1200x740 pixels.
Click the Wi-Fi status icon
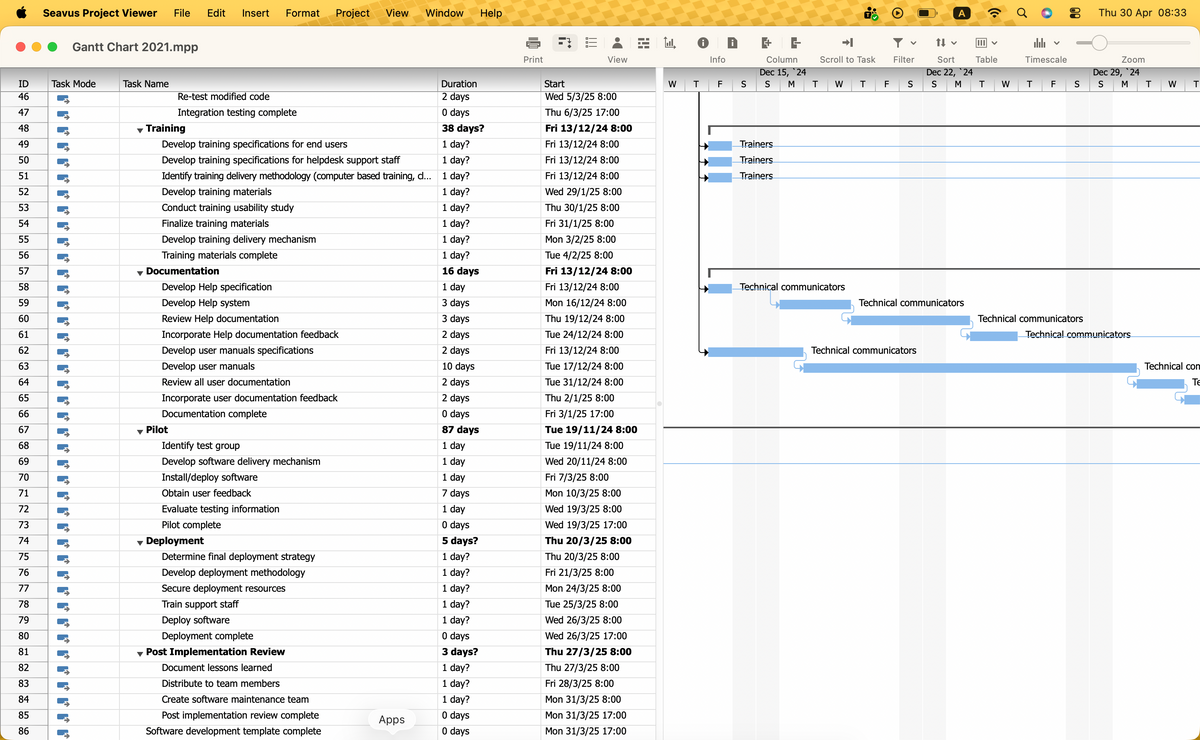point(994,13)
